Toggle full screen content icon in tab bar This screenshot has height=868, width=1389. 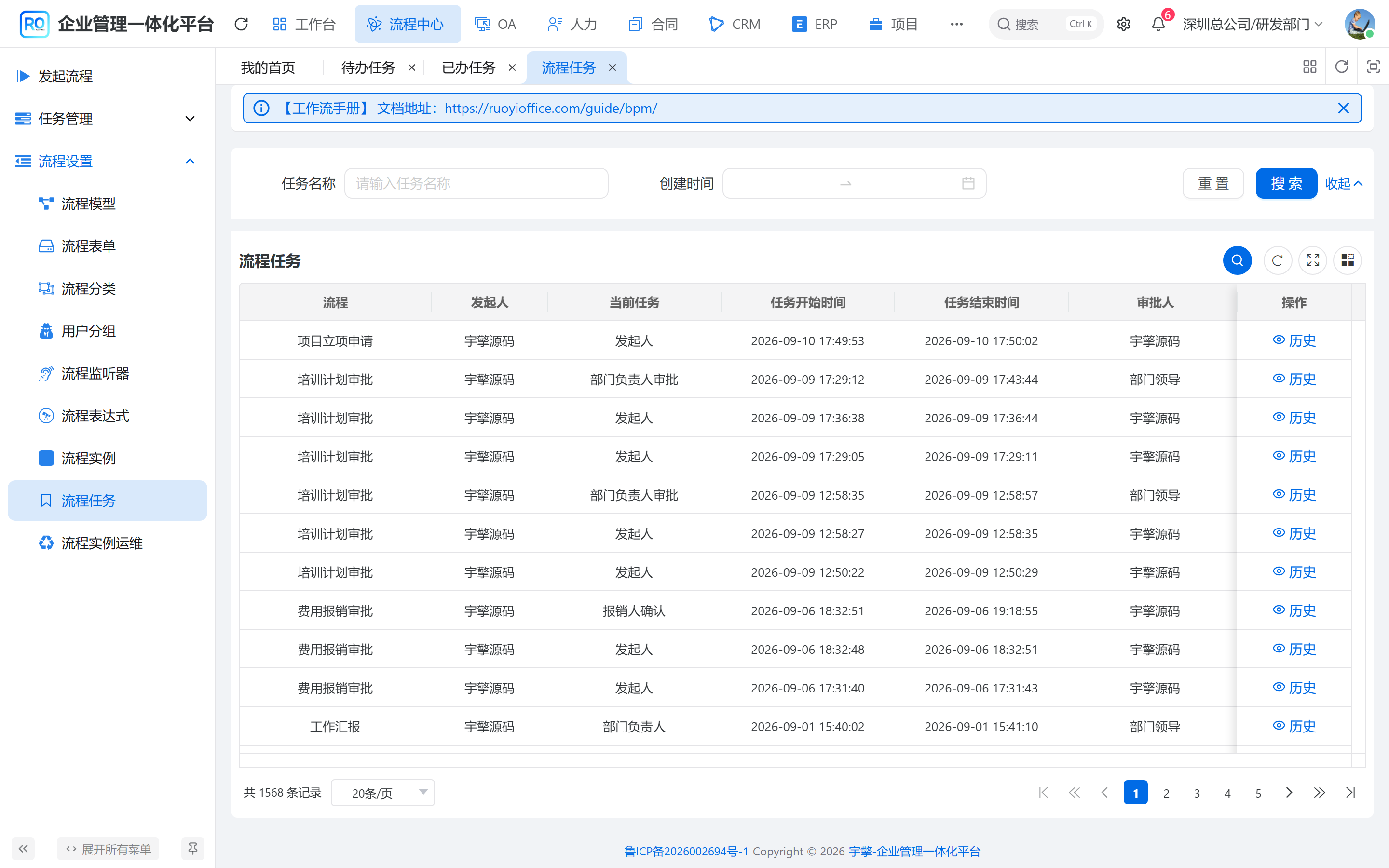(1373, 67)
